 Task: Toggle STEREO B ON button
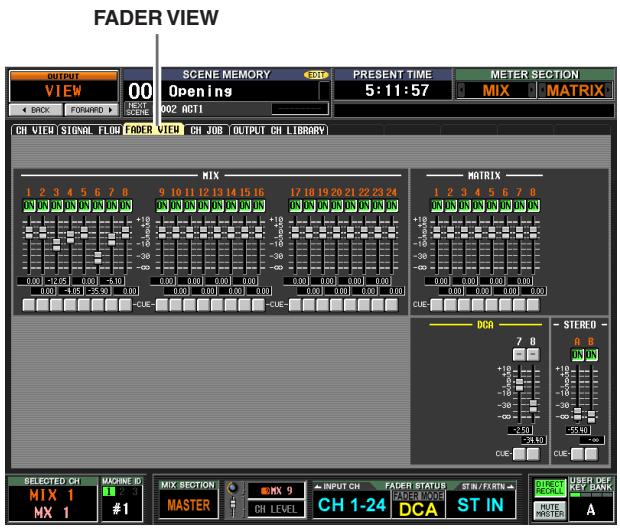click(x=591, y=355)
